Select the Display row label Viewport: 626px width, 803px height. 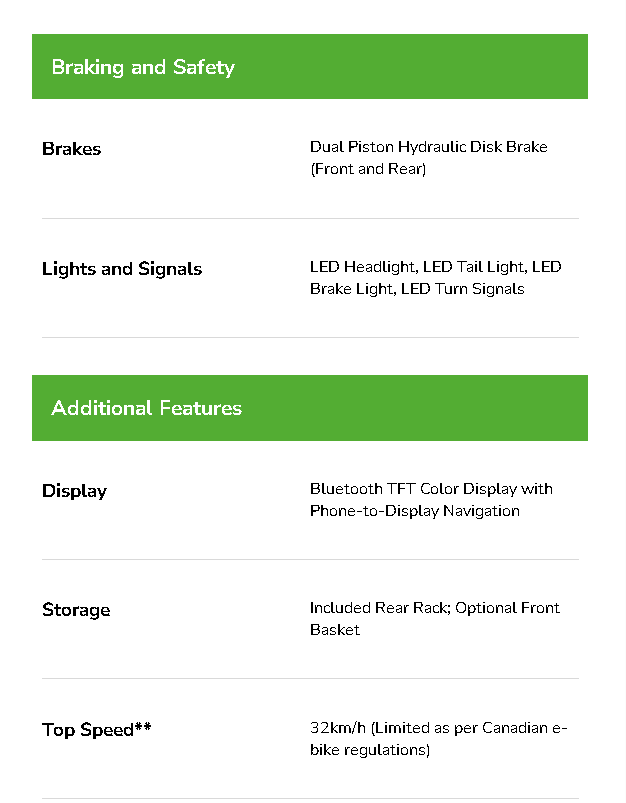tap(74, 491)
